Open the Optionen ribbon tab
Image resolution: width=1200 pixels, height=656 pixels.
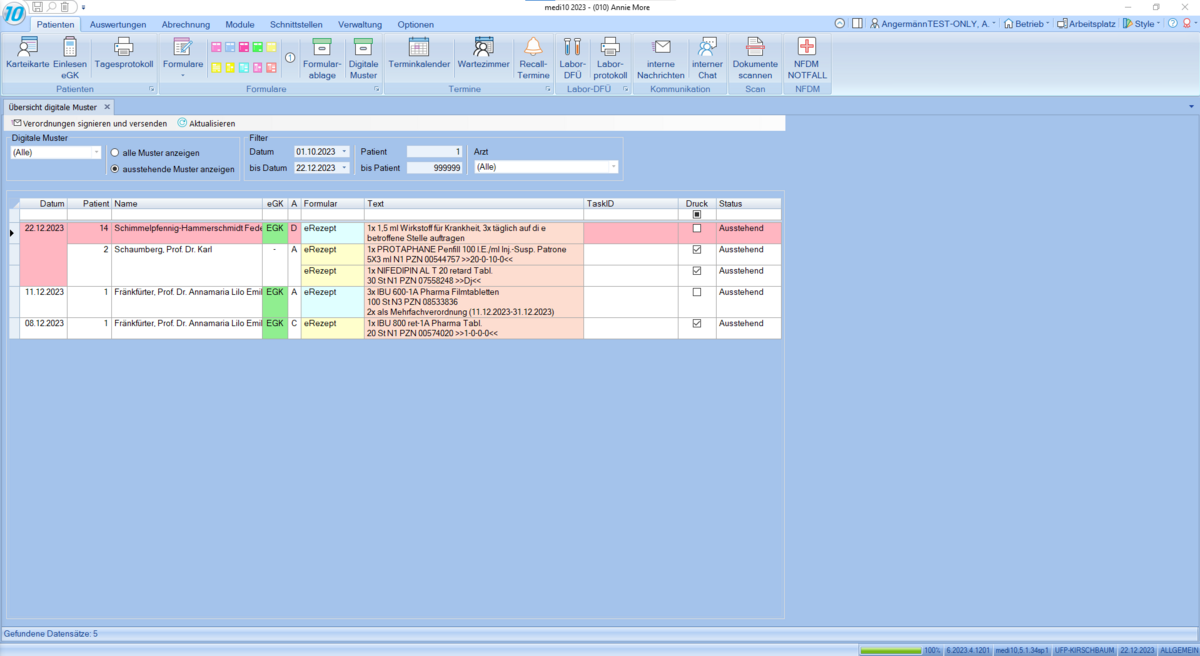pyautogui.click(x=416, y=24)
